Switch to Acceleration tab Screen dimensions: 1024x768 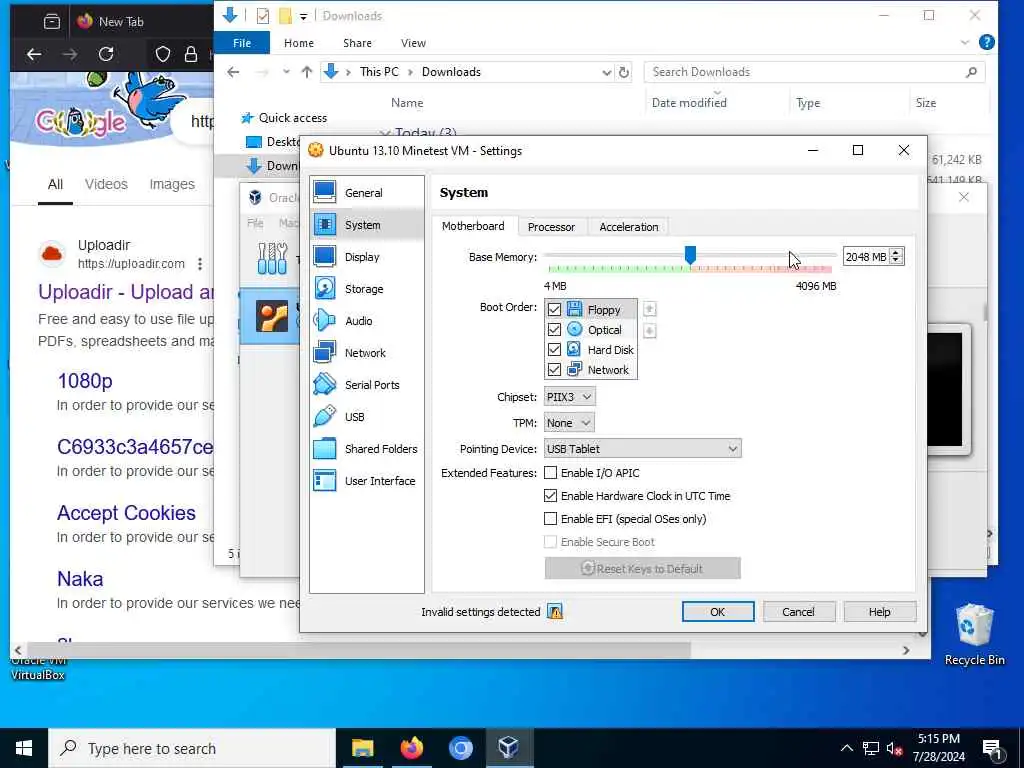point(629,227)
